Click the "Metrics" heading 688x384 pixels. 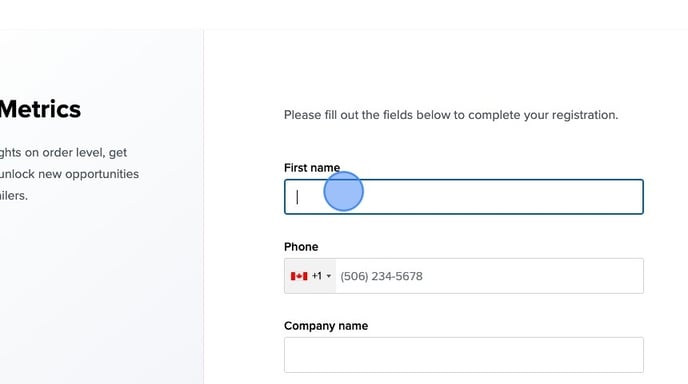[x=40, y=109]
